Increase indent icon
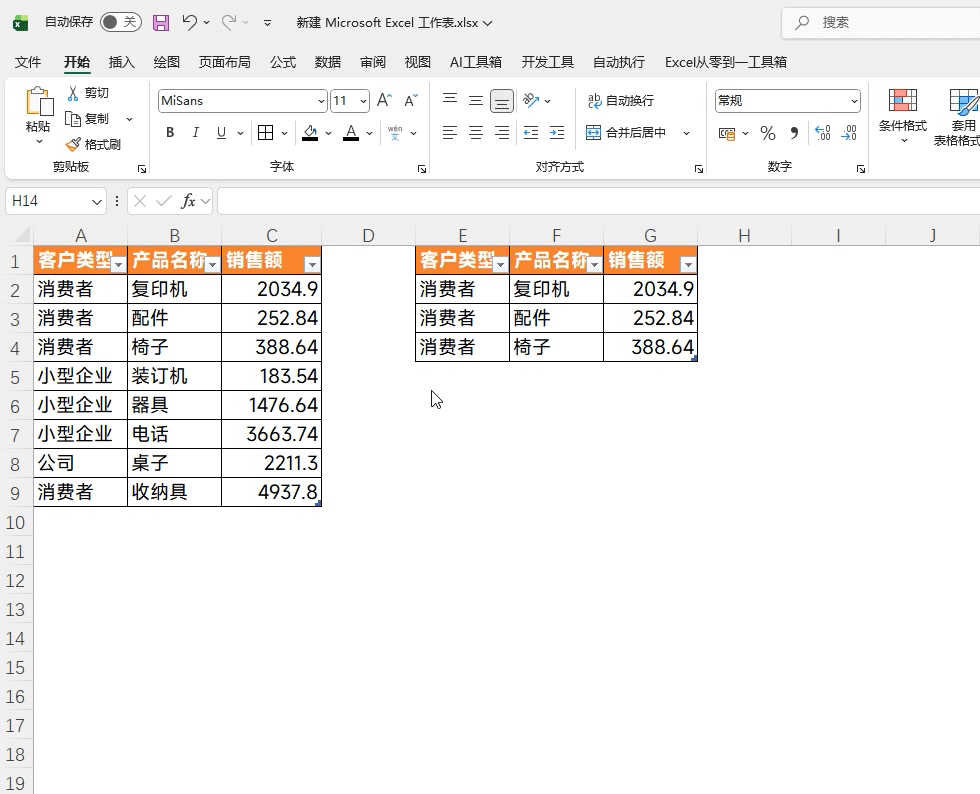 [557, 133]
